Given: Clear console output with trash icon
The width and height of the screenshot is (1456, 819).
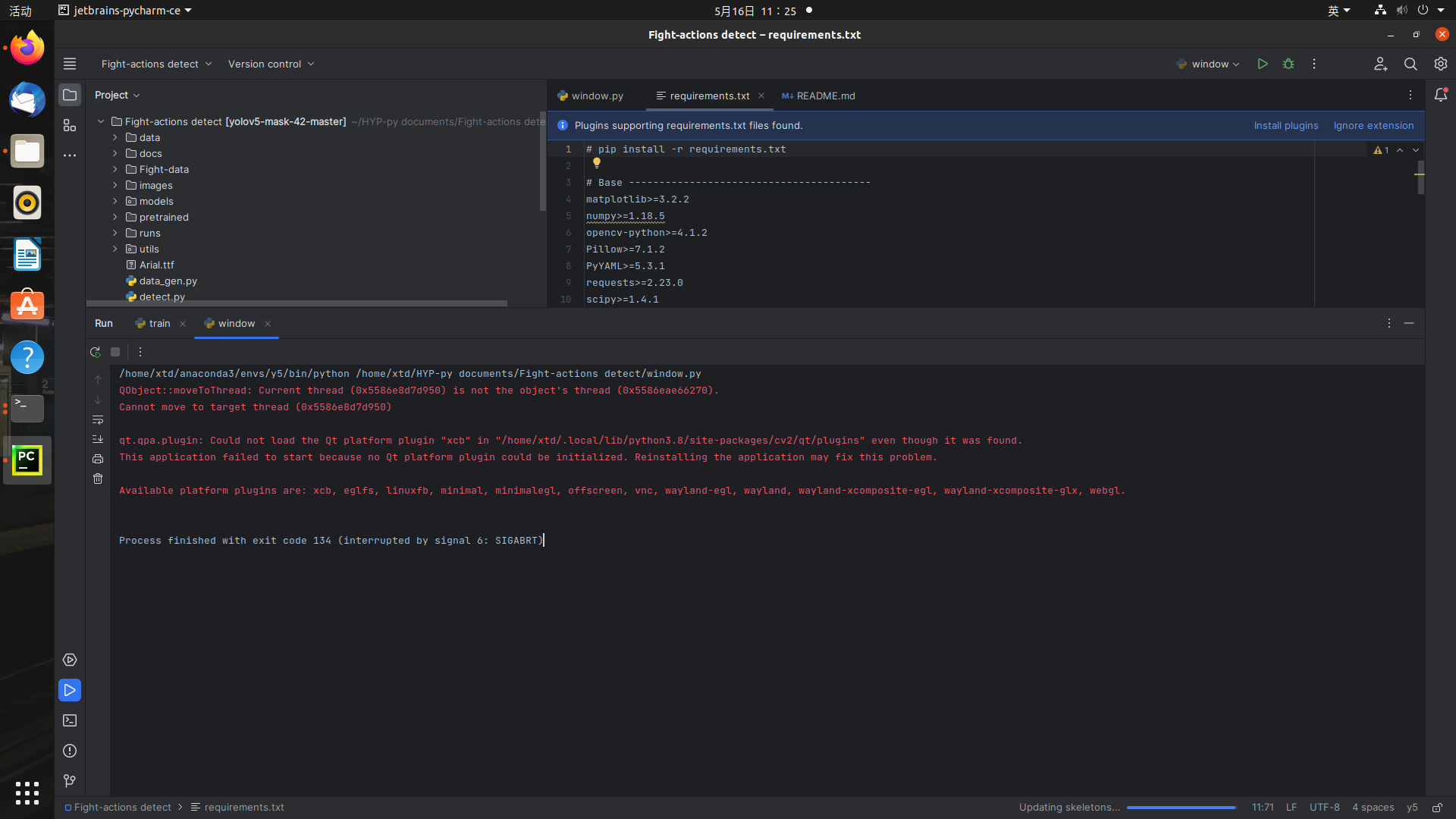Looking at the screenshot, I should point(98,479).
